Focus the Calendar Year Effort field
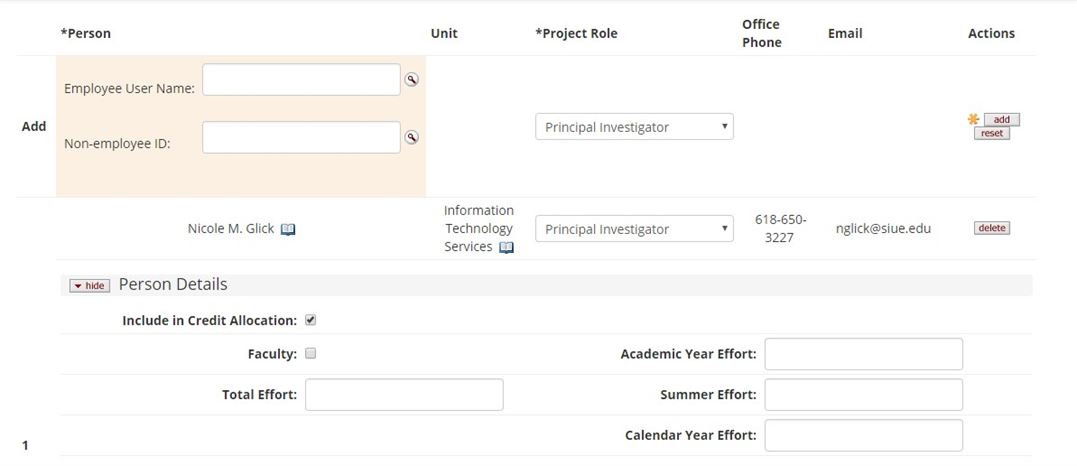This screenshot has width=1077, height=466. coord(863,435)
